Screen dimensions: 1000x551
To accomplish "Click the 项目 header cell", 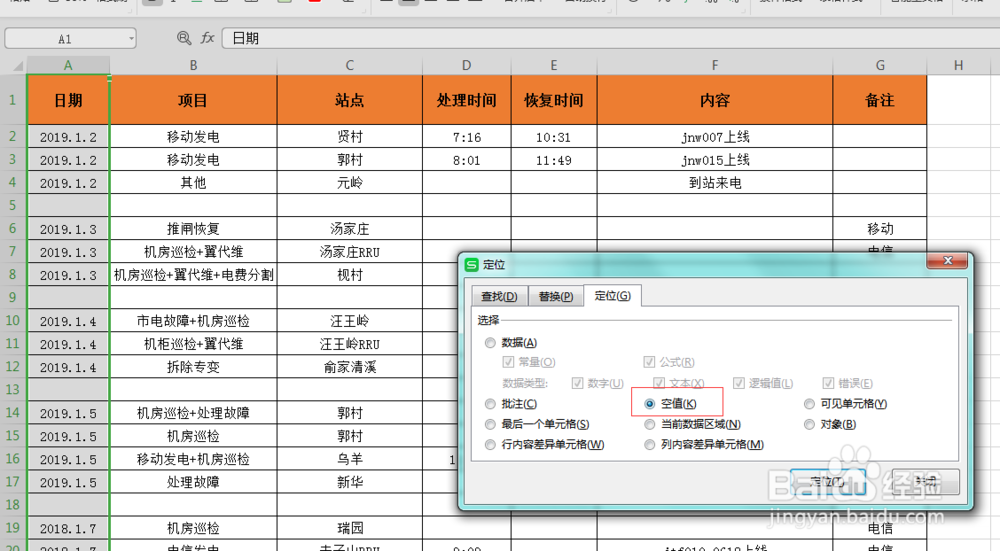I will tap(193, 100).
